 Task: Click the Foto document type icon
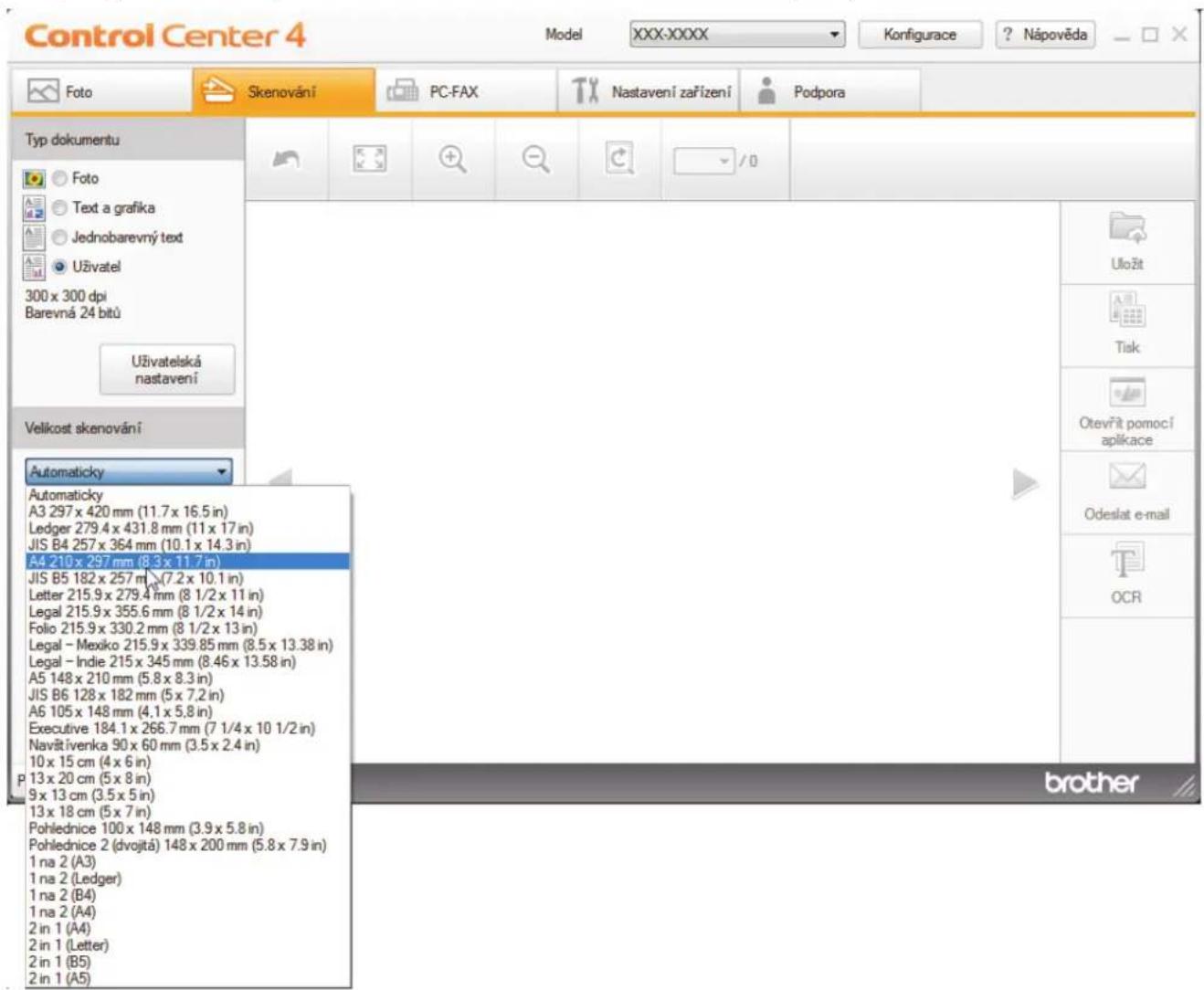(x=34, y=179)
